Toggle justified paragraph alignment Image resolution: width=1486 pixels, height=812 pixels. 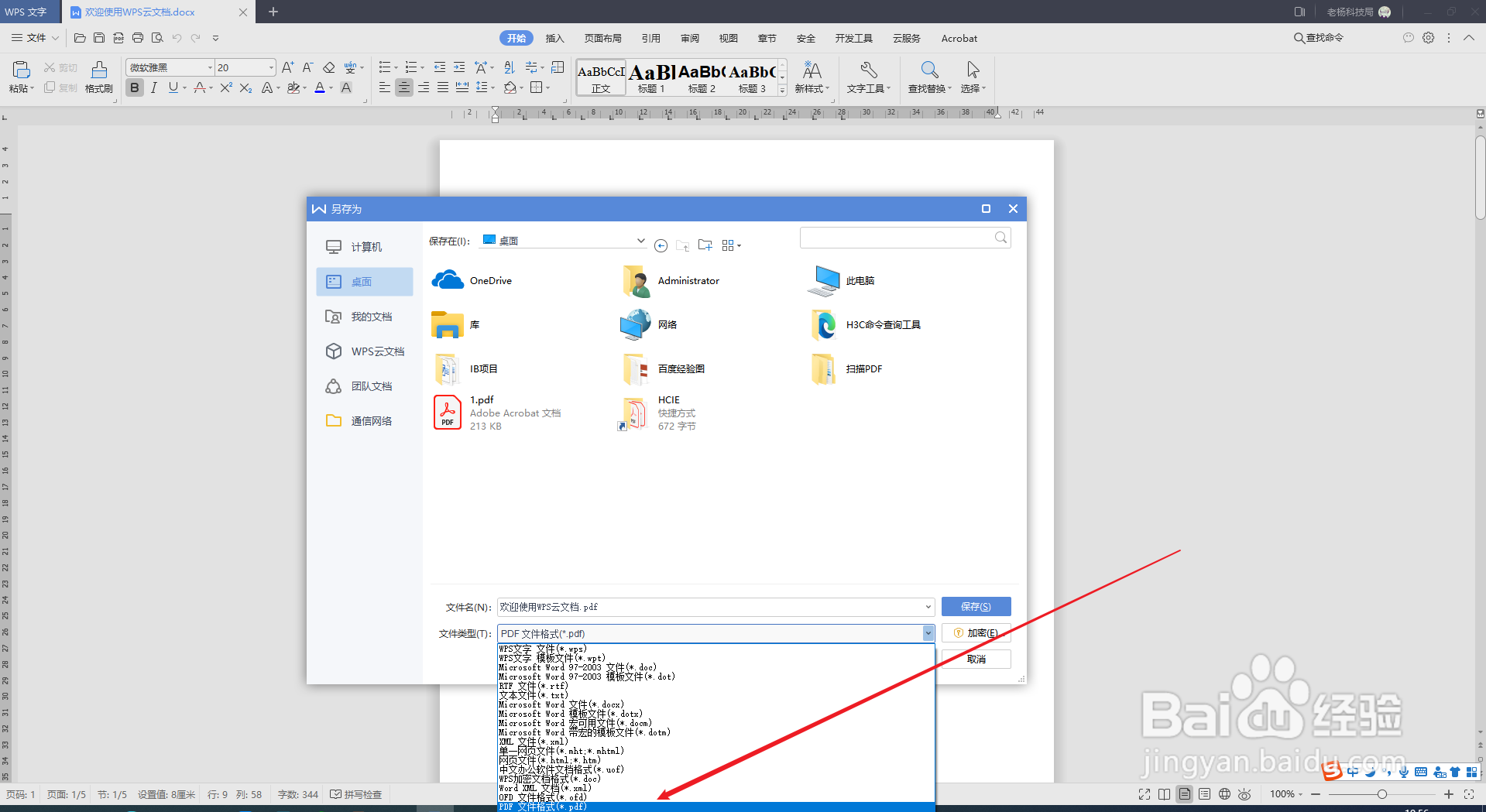(443, 87)
